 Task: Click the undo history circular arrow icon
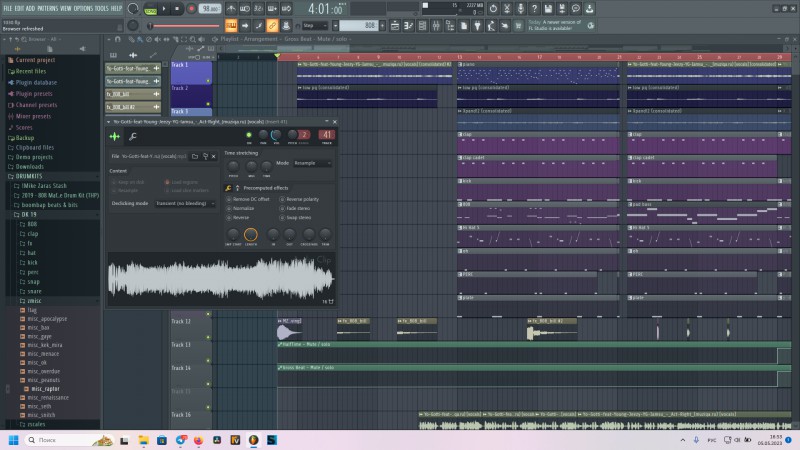[493, 9]
